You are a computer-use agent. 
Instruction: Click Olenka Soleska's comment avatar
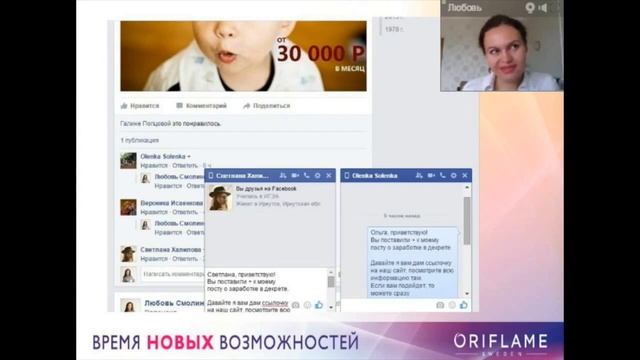coord(128,160)
